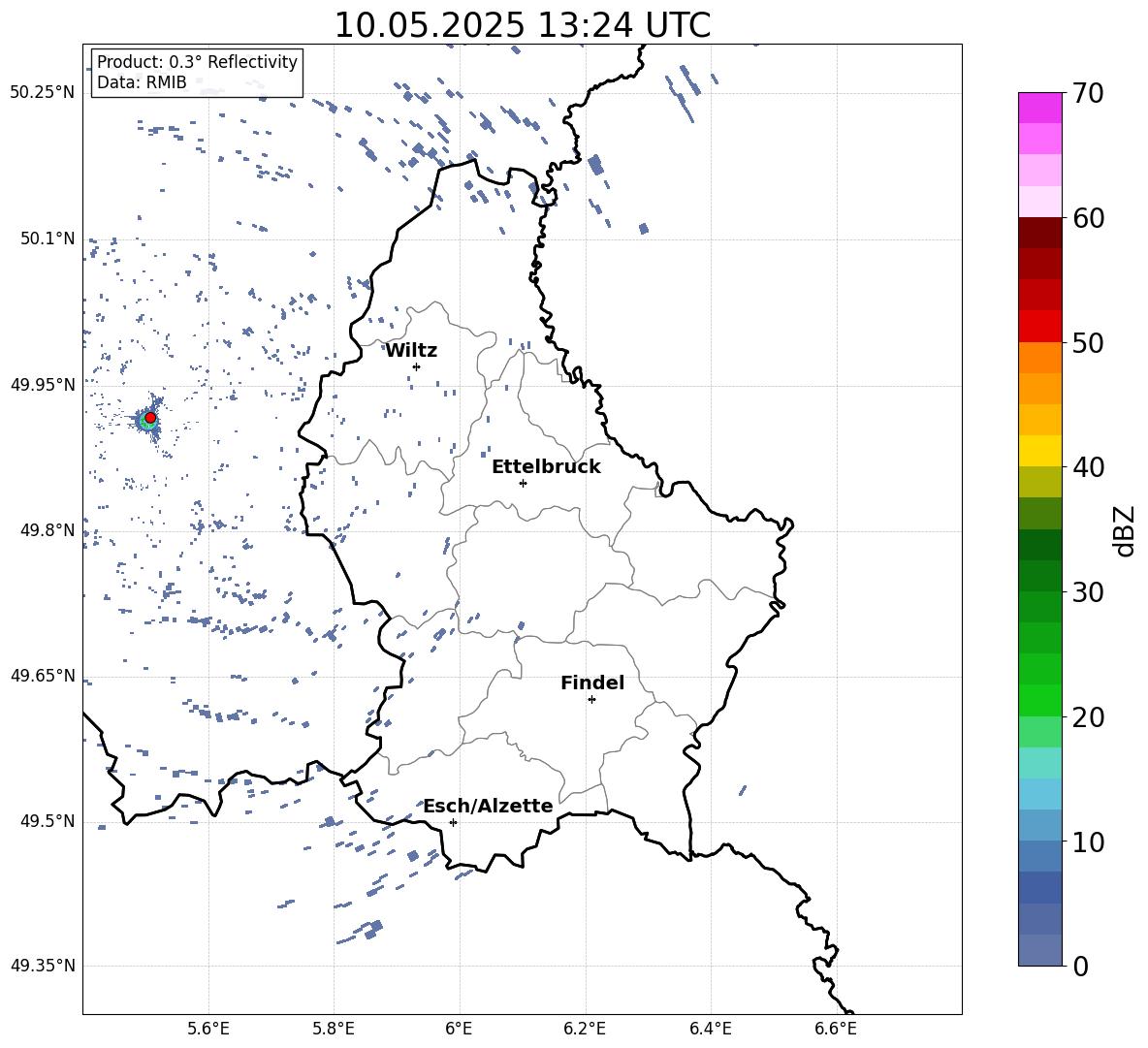The image size is (1148, 1048).
Task: Click the olive colorbar segment below 40
Action: point(1040,482)
